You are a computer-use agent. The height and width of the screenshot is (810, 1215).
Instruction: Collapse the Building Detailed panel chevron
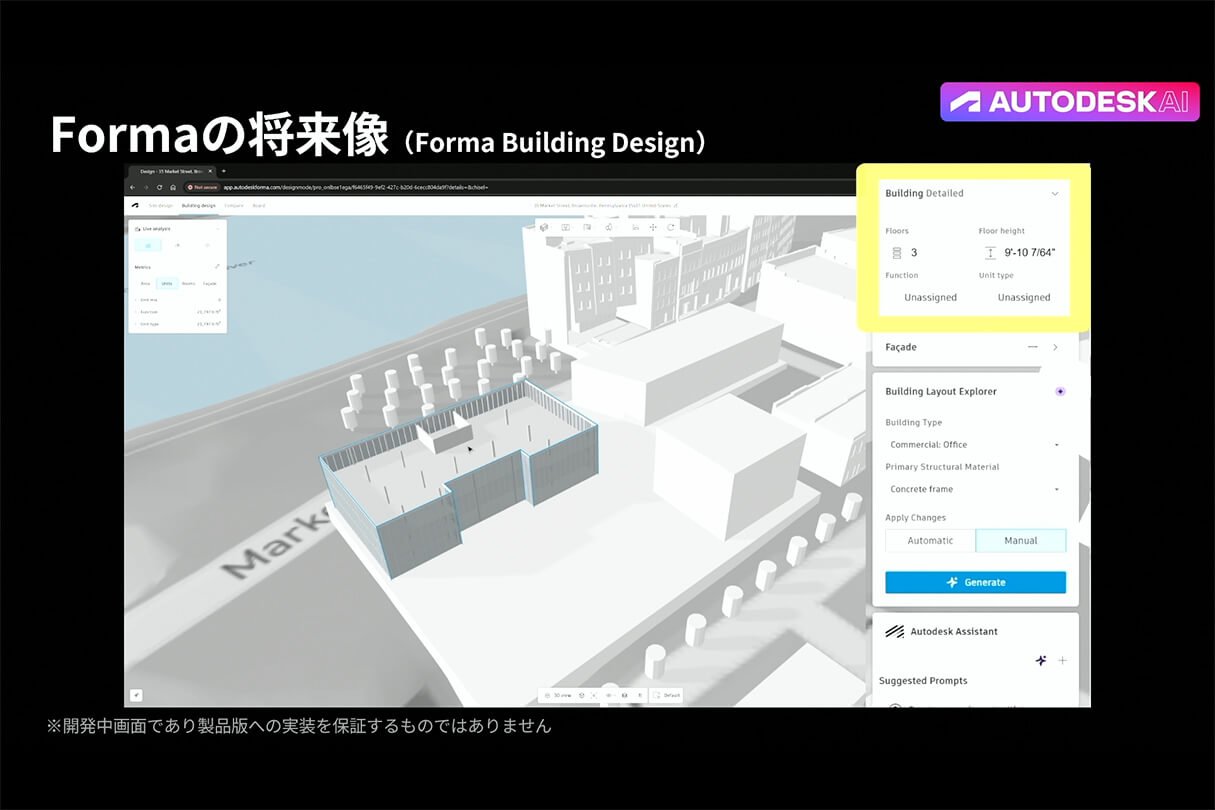(x=1054, y=194)
